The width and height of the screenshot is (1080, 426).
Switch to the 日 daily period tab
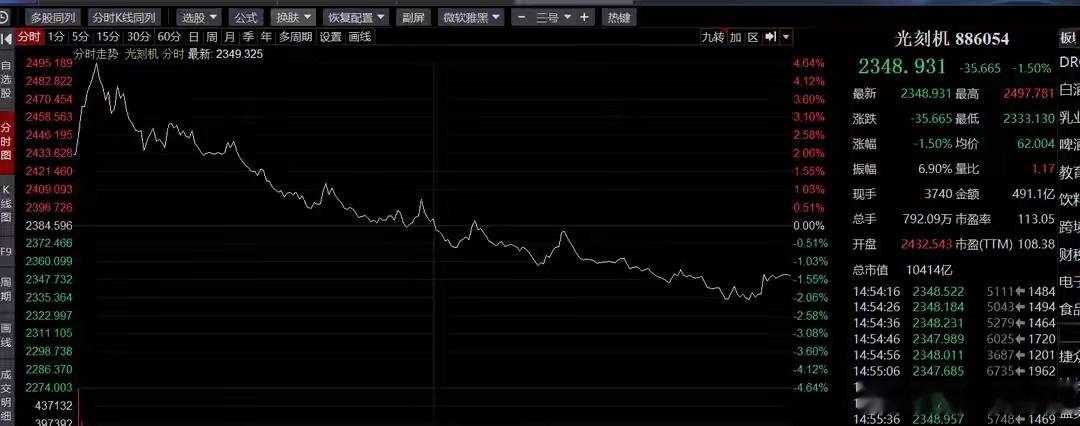tap(194, 37)
